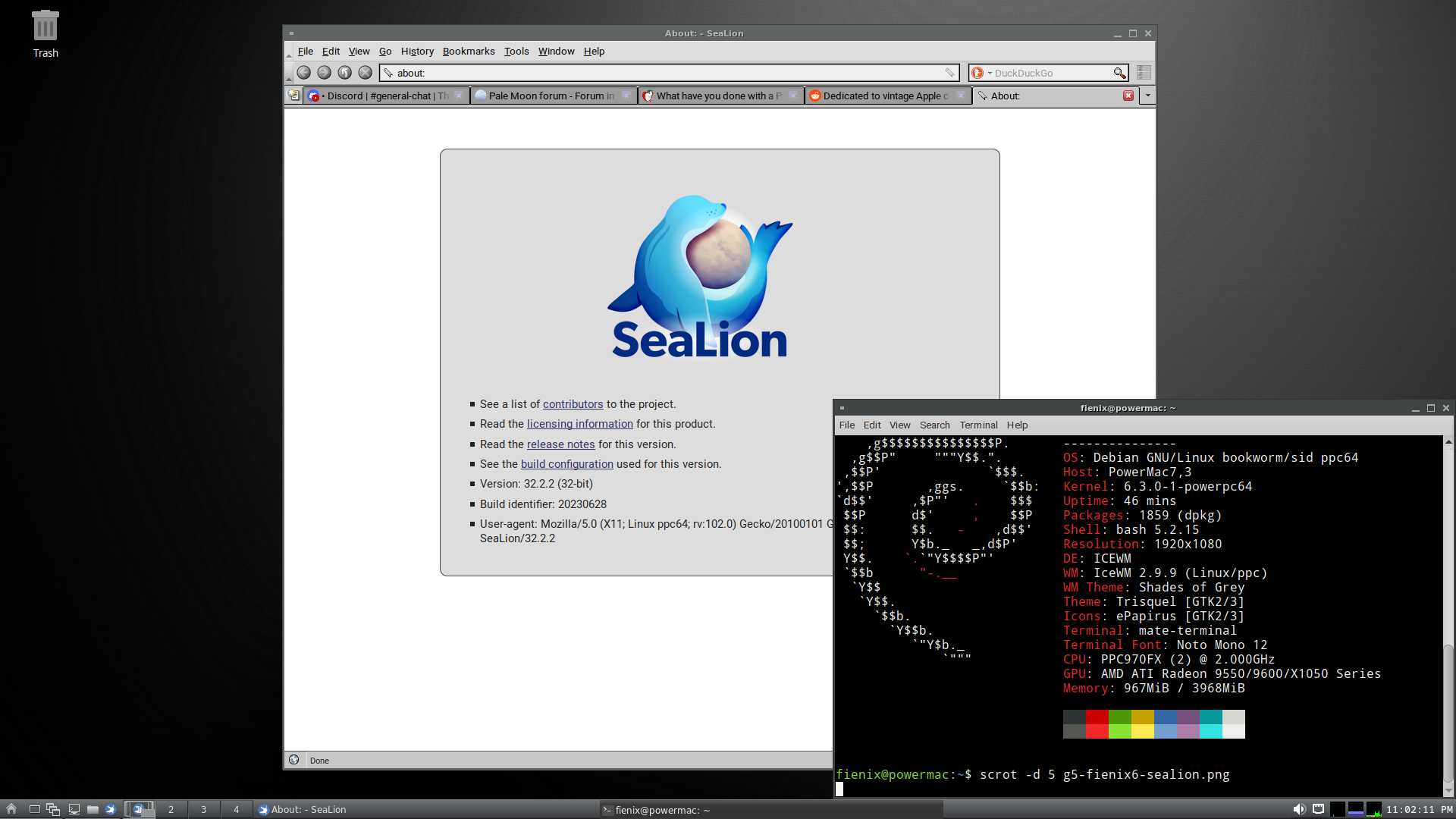Viewport: 1456px width, 819px height.
Task: Open the Terminal menu in terminal window
Action: pos(978,425)
